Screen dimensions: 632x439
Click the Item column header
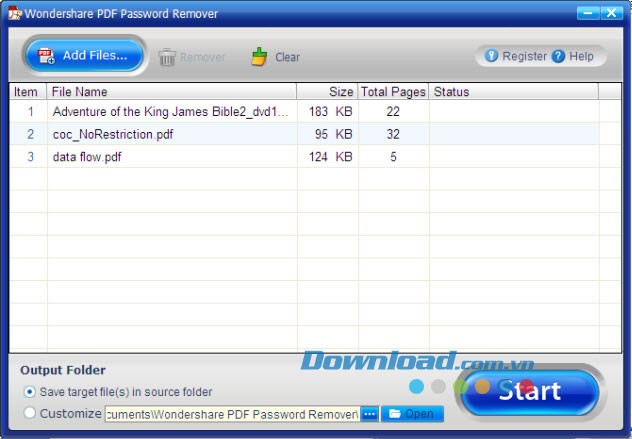[x=27, y=92]
